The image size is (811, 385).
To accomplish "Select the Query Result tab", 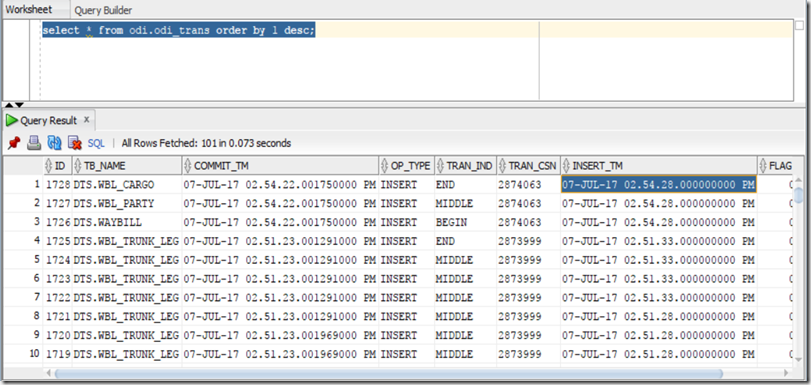I will [x=49, y=121].
